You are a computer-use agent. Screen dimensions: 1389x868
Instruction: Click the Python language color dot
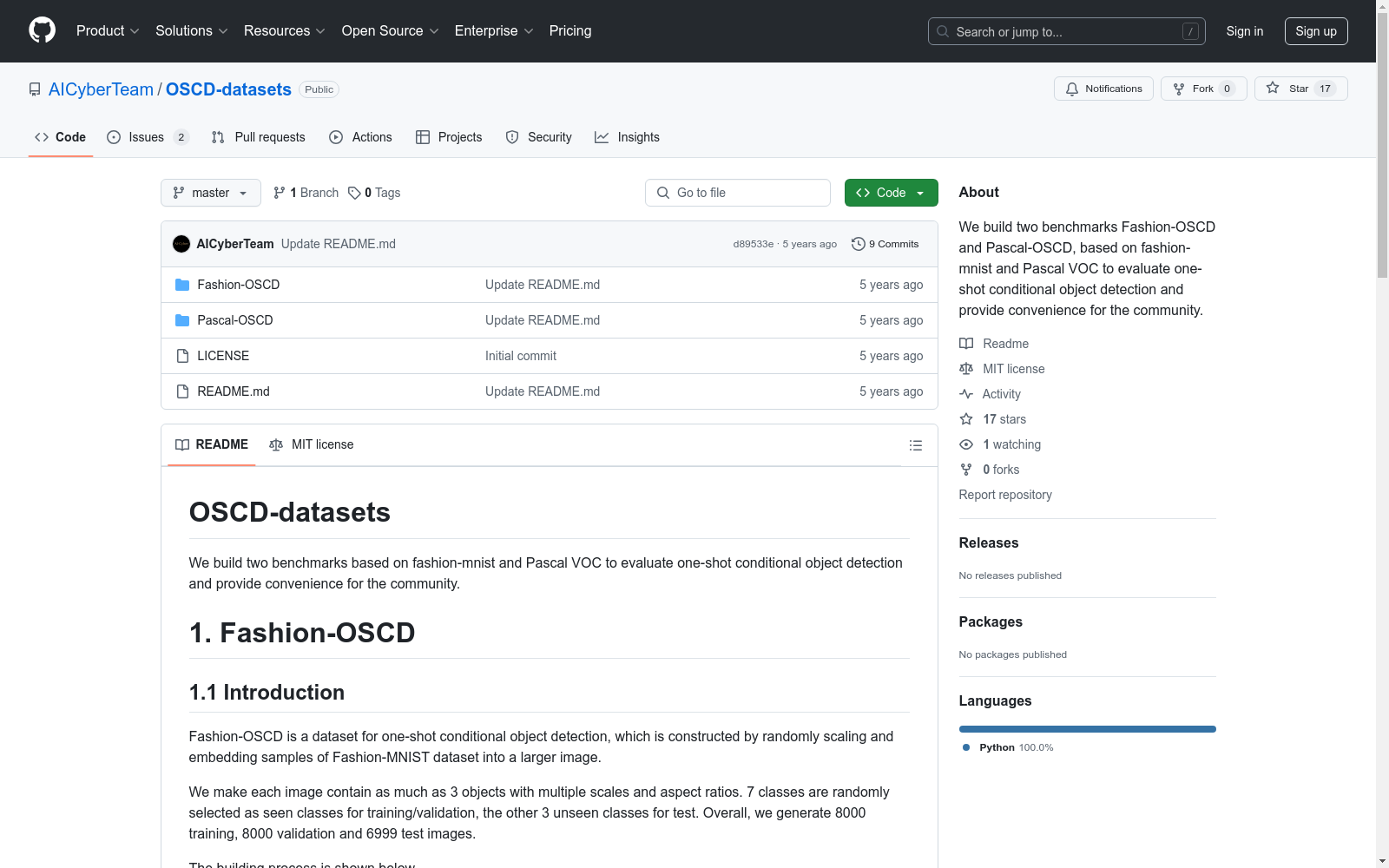pyautogui.click(x=966, y=747)
